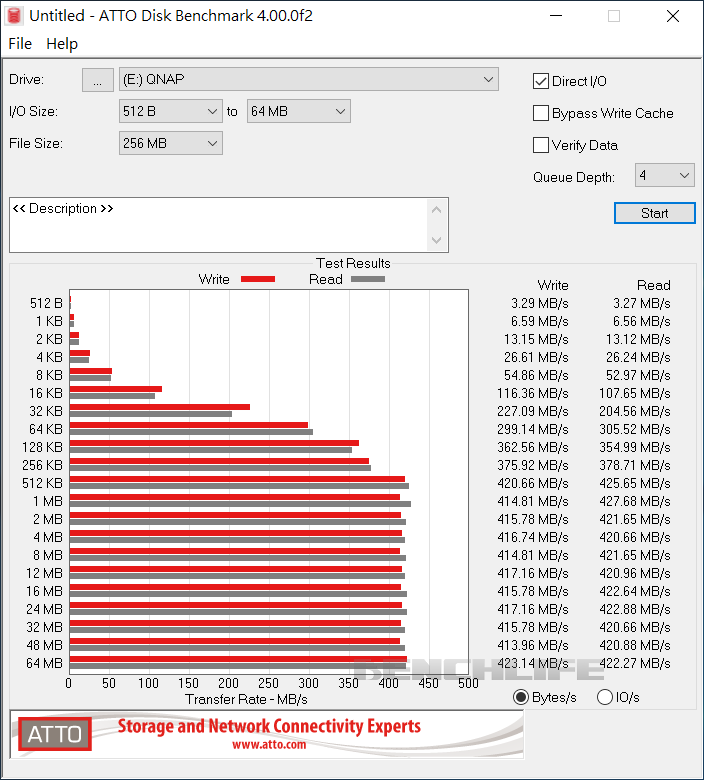Open the Help menu

coord(62,44)
